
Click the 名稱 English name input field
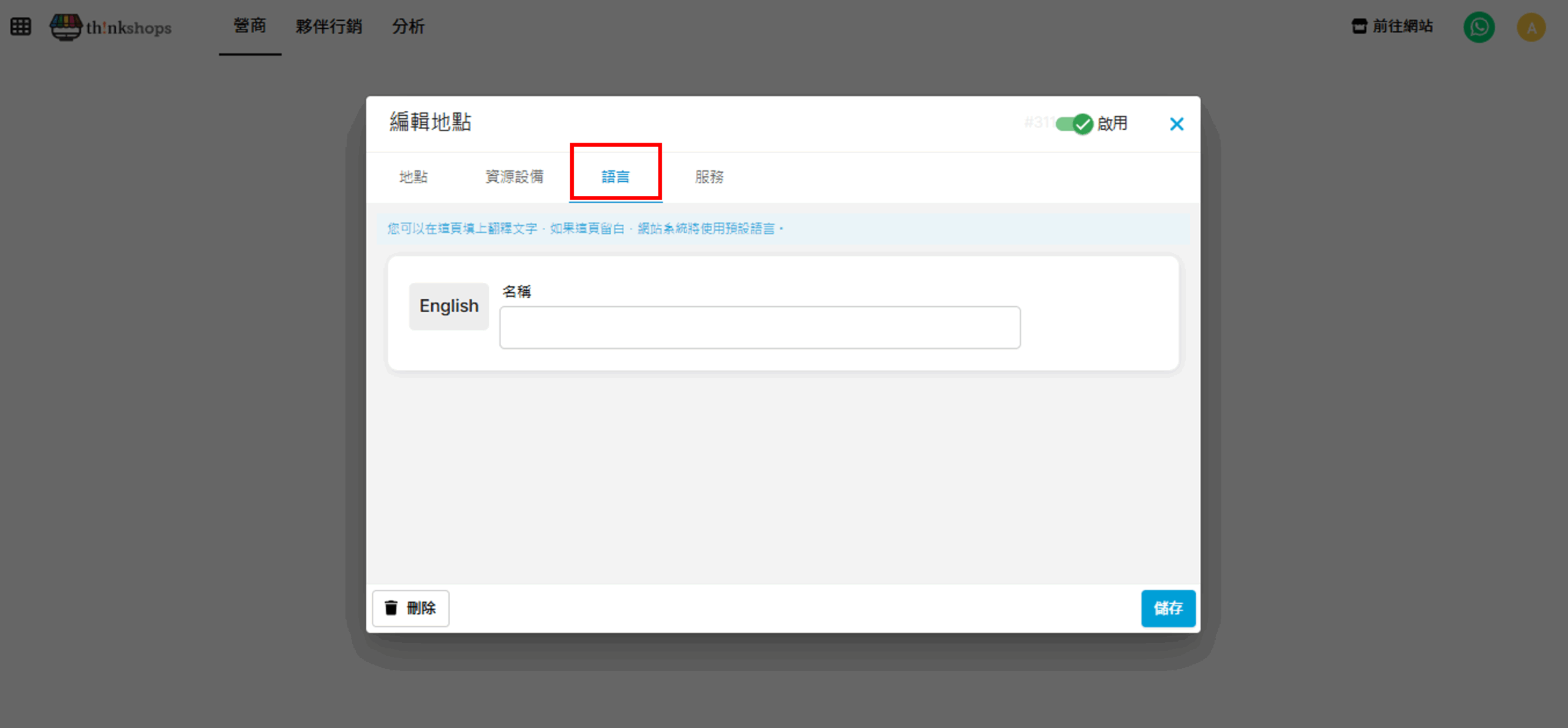(759, 328)
